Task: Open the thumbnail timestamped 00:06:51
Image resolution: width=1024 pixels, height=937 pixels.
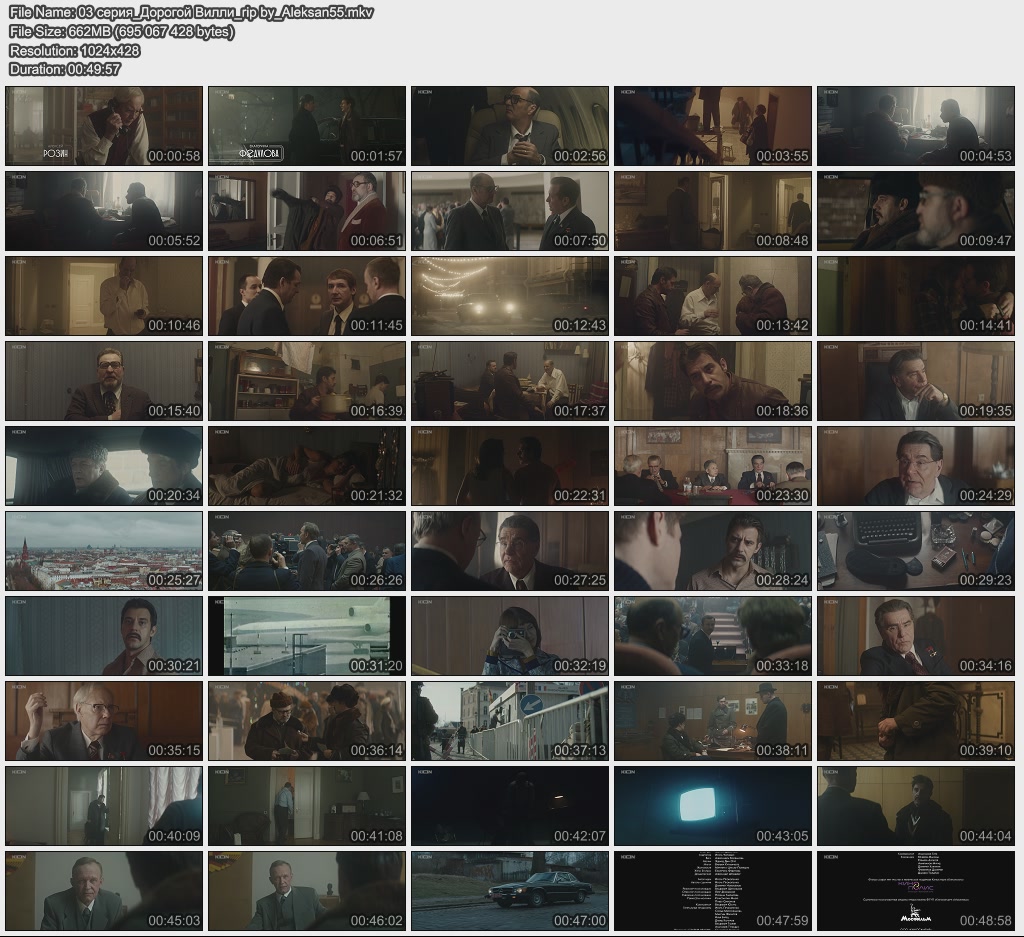Action: (307, 211)
